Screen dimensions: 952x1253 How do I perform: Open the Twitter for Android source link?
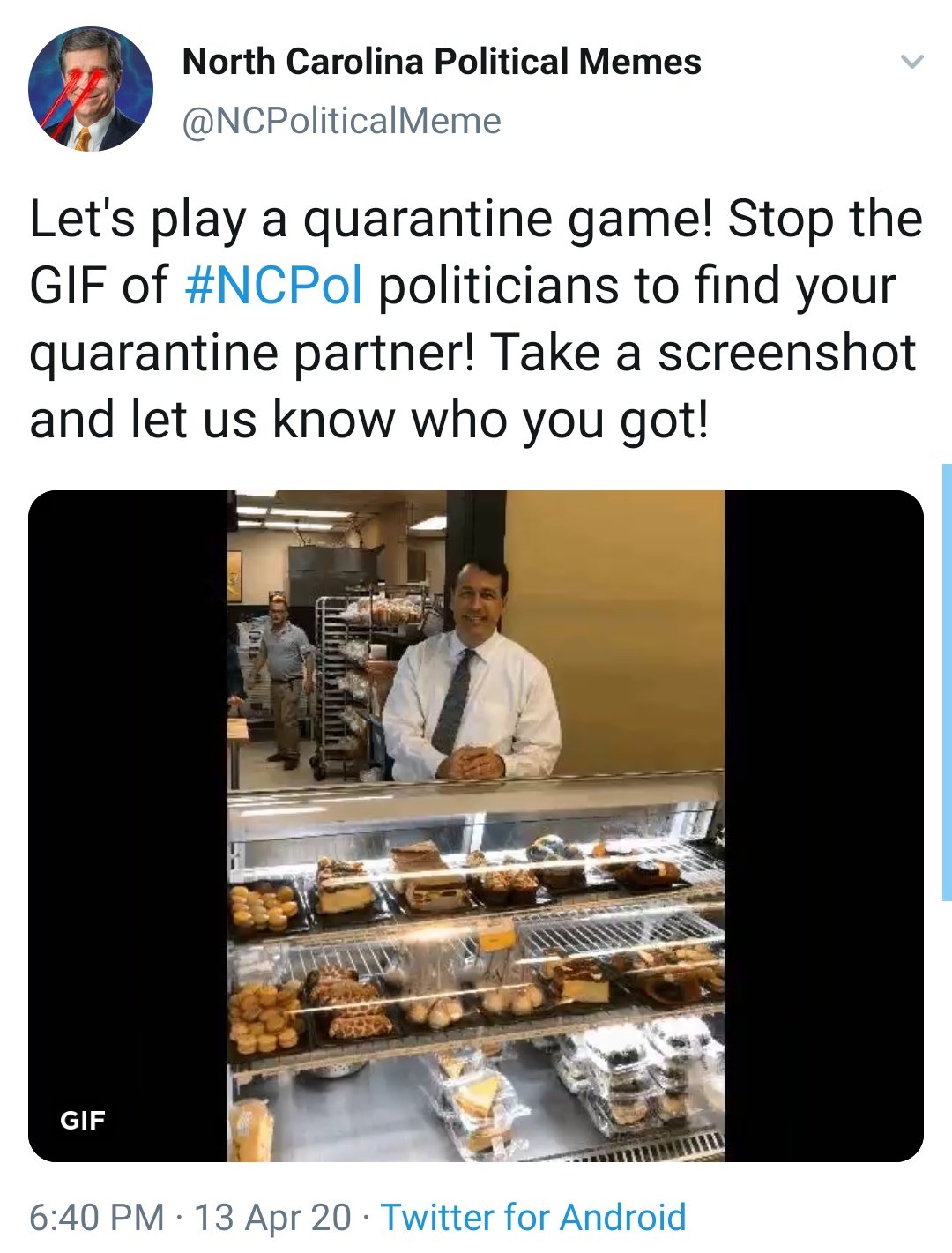(x=533, y=1218)
